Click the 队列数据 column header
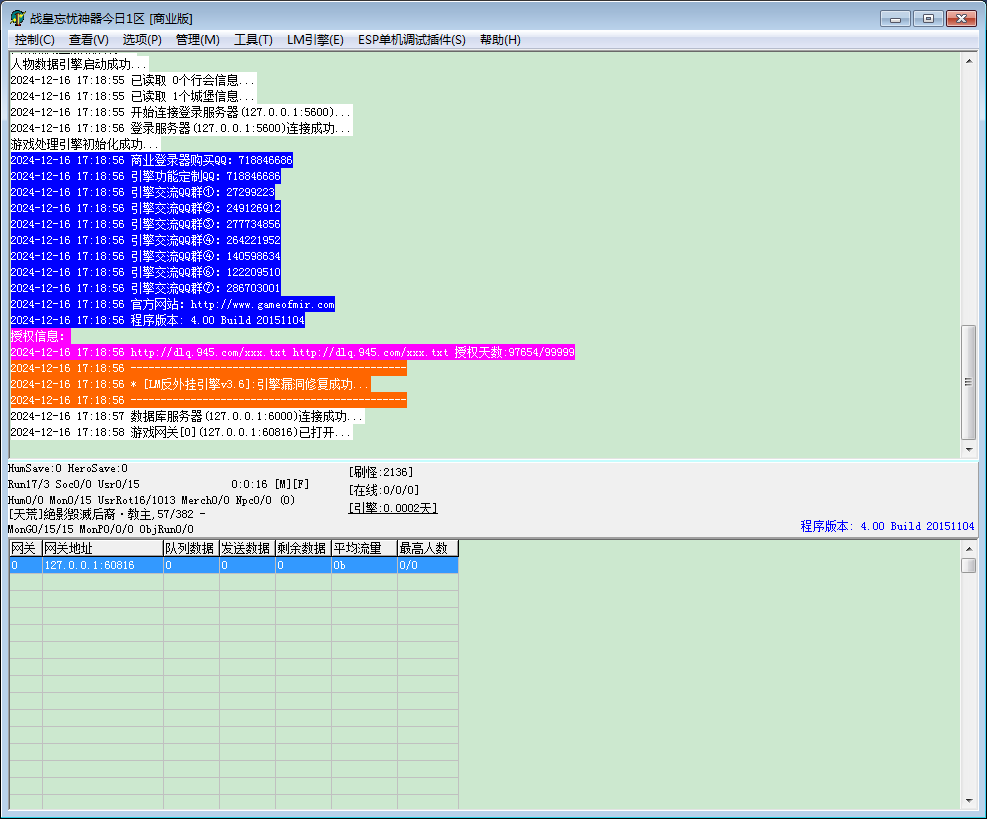Screen dimensions: 987x819 pyautogui.click(x=191, y=548)
